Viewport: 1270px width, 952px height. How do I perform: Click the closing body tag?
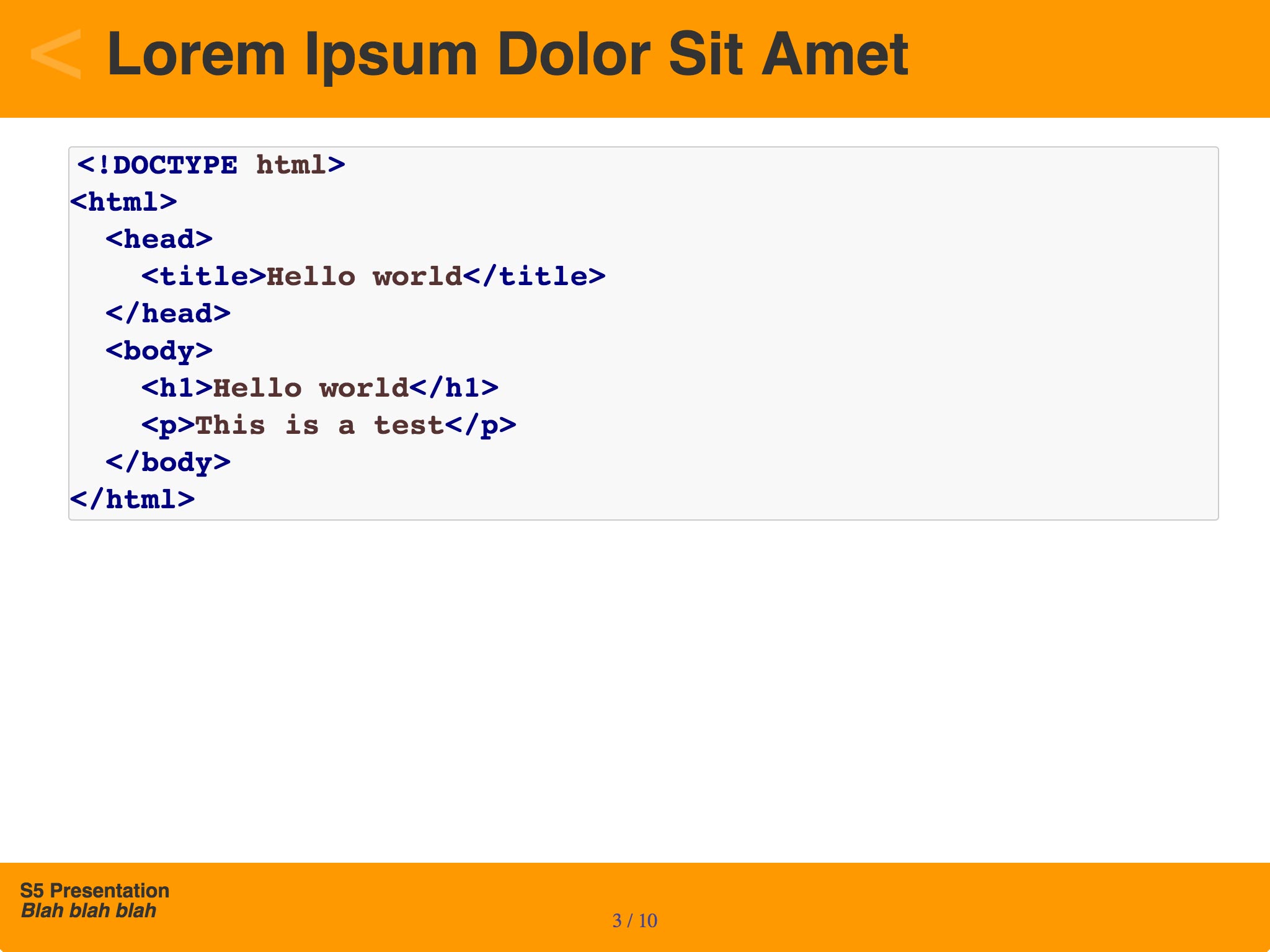(x=168, y=462)
